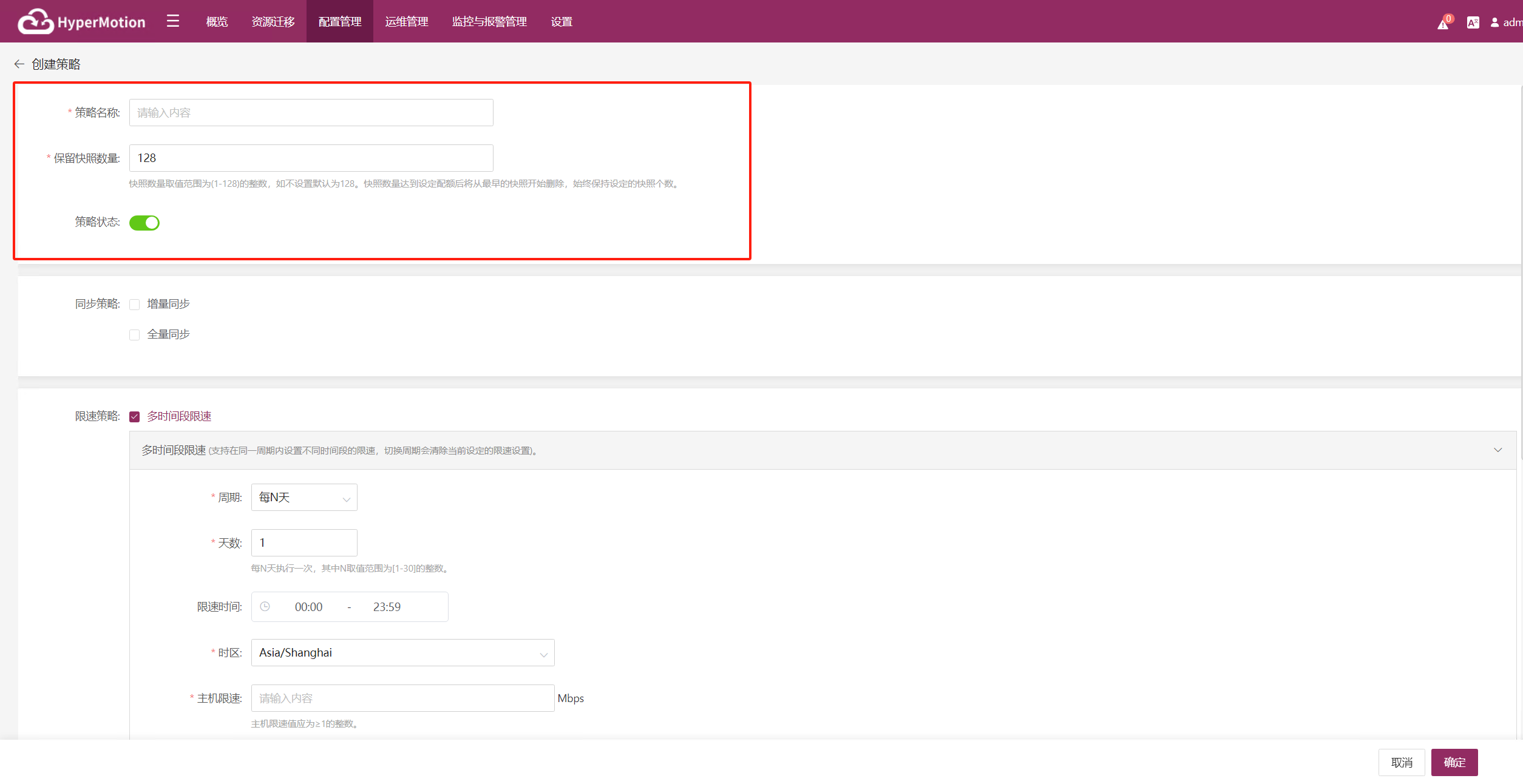1523x784 pixels.
Task: Click the 全量同步 label text
Action: tap(168, 334)
